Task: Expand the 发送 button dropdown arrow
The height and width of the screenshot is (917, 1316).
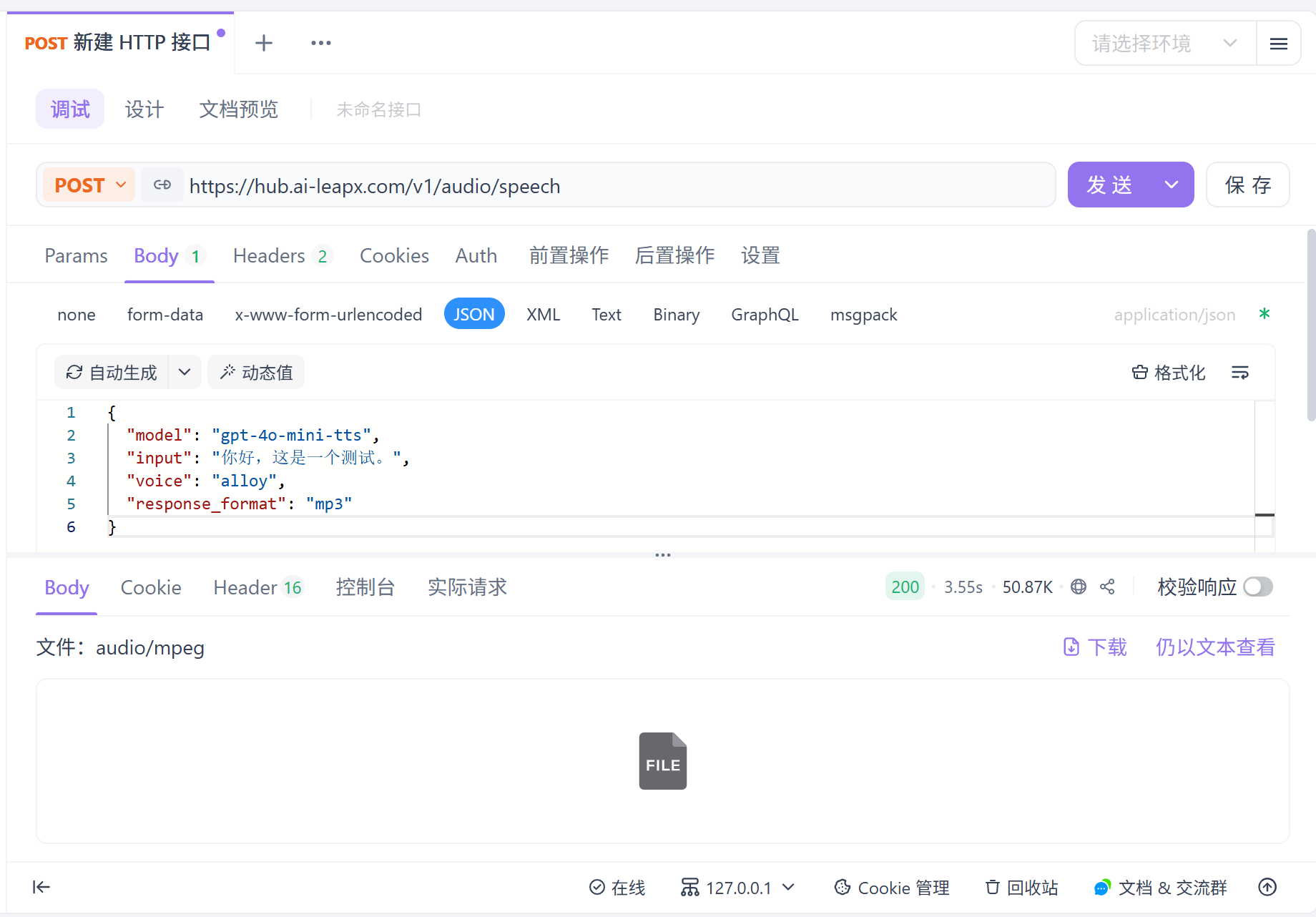Action: pos(1172,185)
